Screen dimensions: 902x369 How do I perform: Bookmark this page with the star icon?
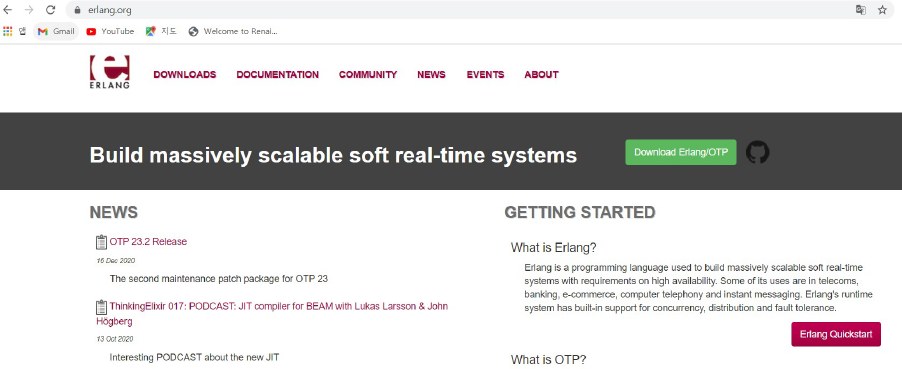pos(882,10)
